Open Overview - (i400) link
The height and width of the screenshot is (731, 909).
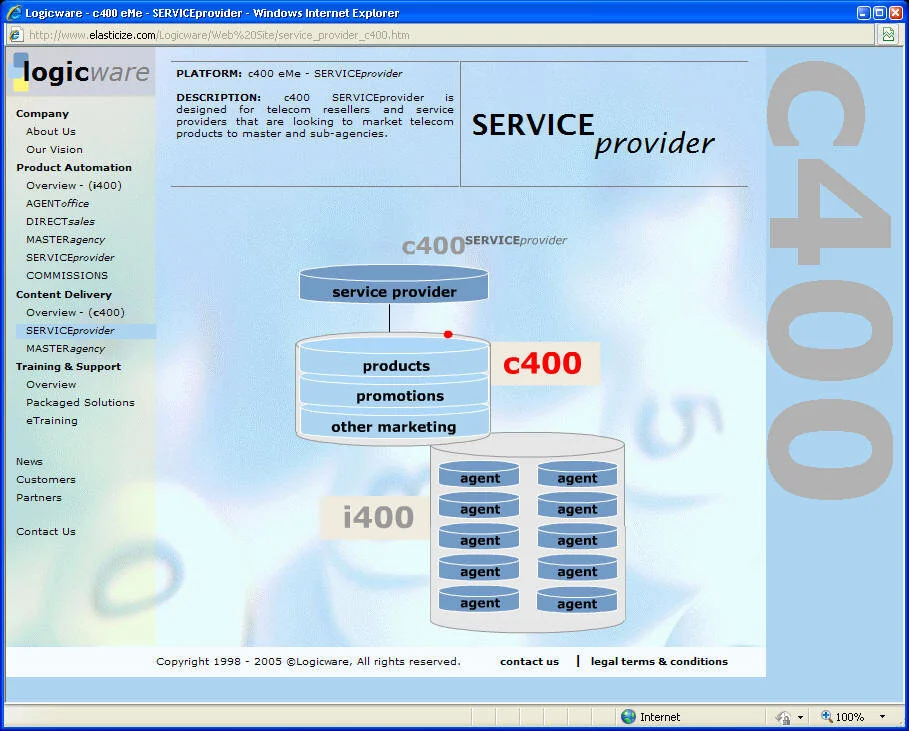pos(74,186)
